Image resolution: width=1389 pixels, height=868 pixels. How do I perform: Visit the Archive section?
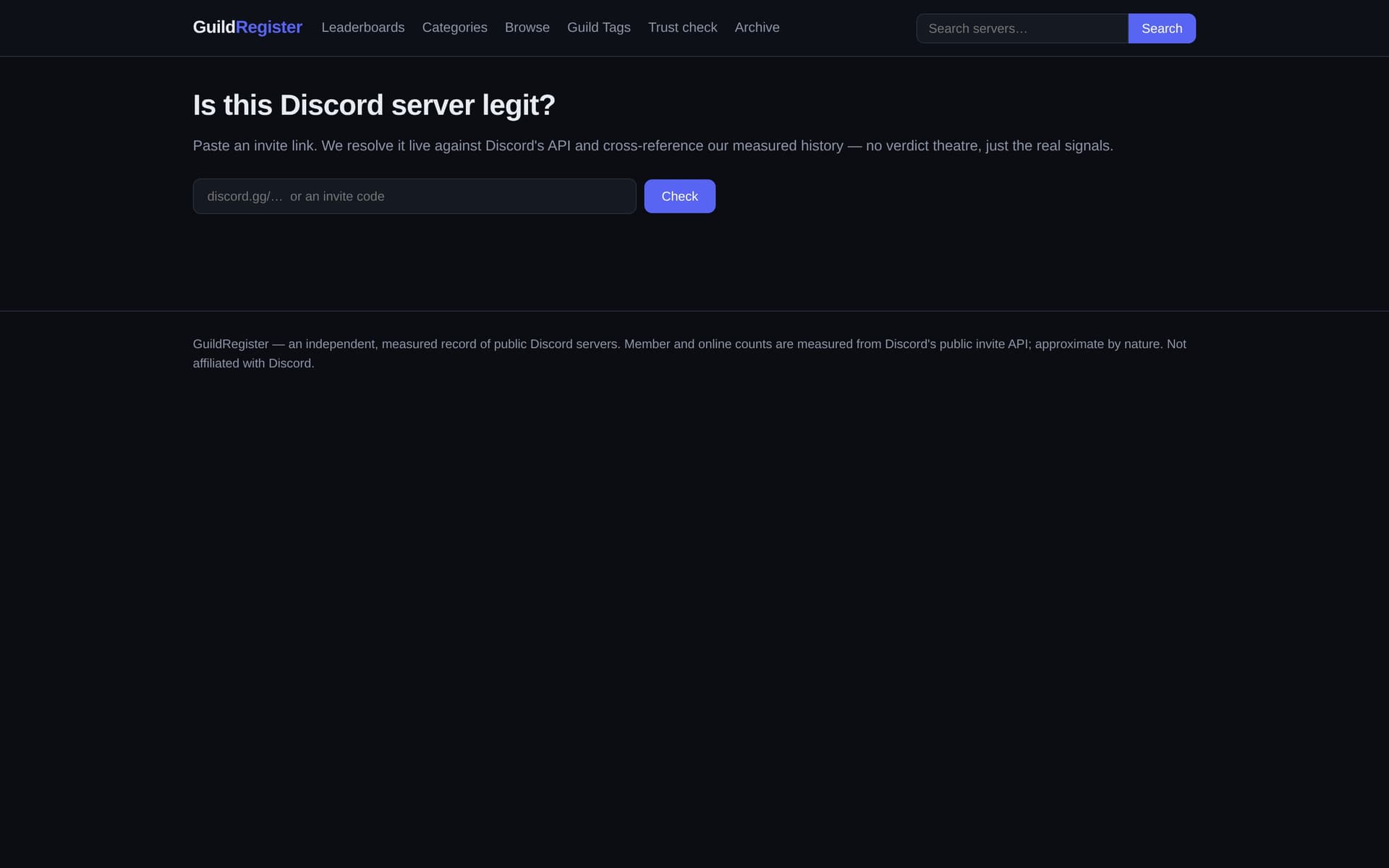pos(757,27)
